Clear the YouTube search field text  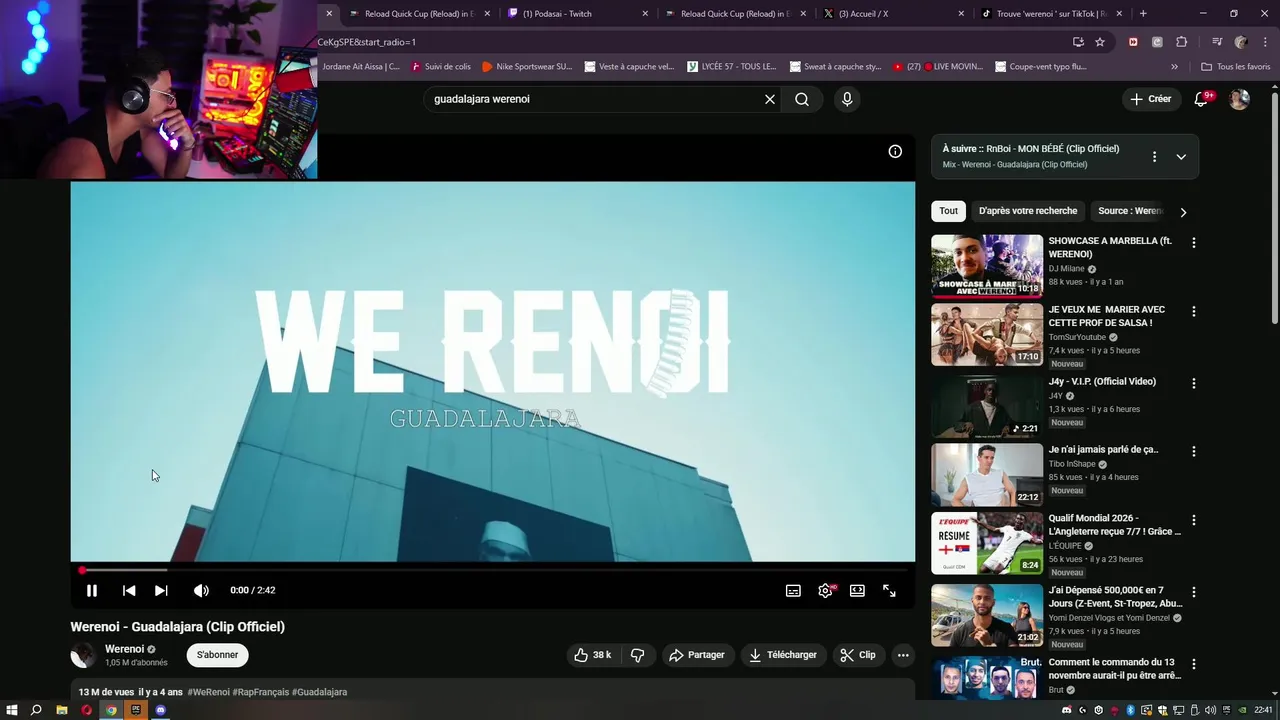tap(770, 99)
